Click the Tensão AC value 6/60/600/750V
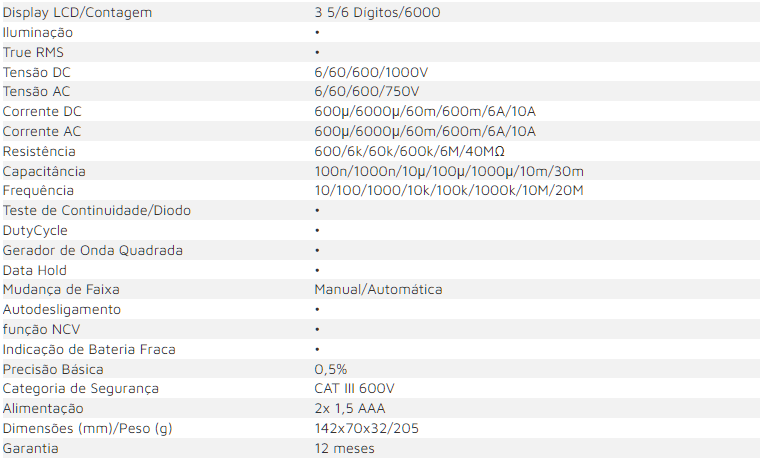761x460 pixels. pos(366,92)
